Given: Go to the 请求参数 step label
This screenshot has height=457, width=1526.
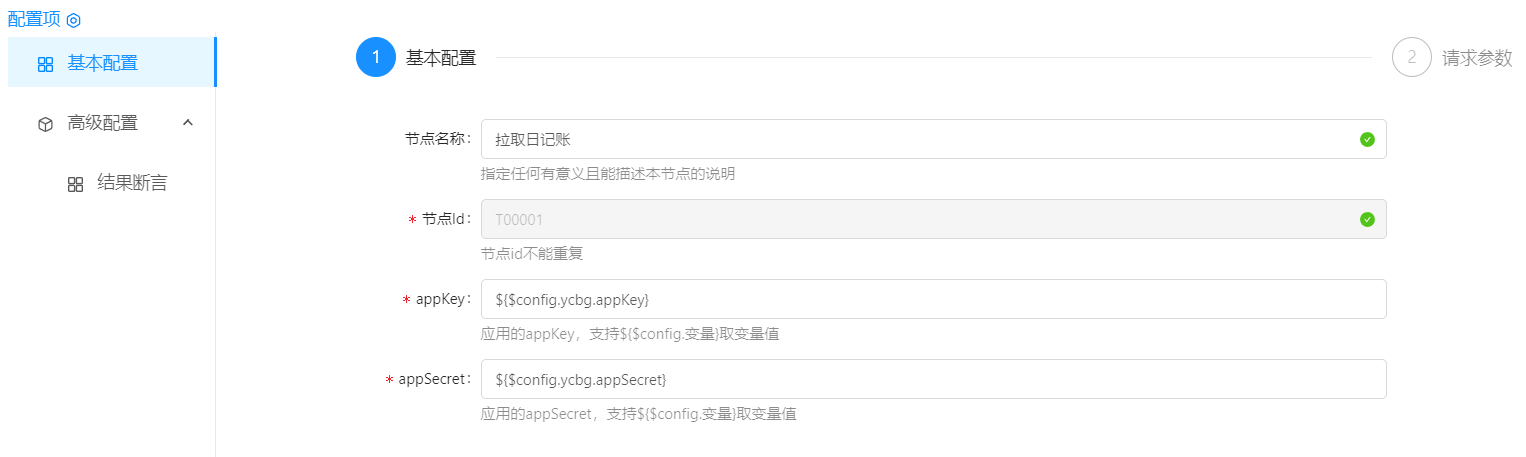Looking at the screenshot, I should (x=1477, y=58).
